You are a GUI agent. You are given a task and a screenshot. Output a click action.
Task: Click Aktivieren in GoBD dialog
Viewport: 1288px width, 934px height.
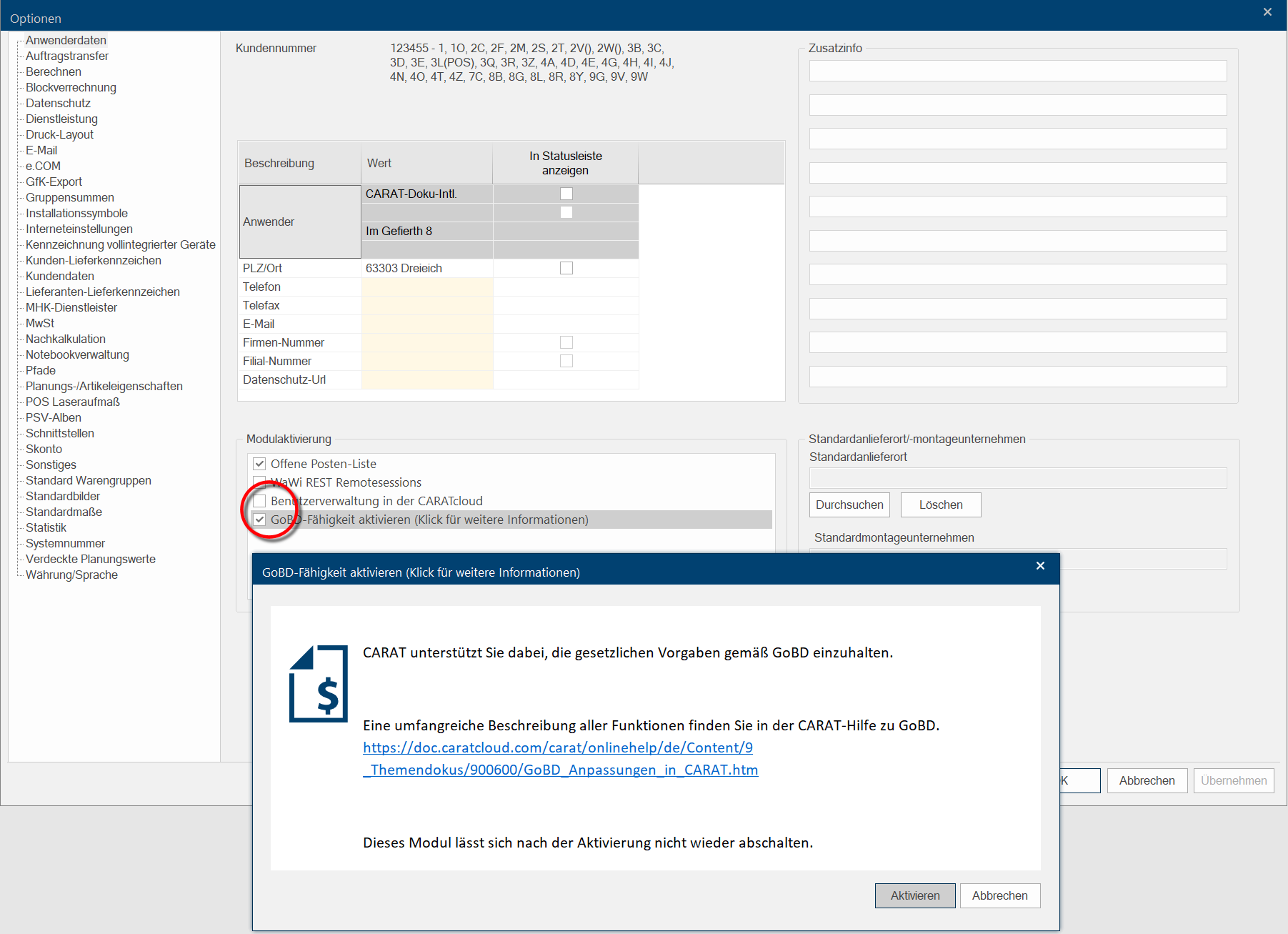point(915,895)
